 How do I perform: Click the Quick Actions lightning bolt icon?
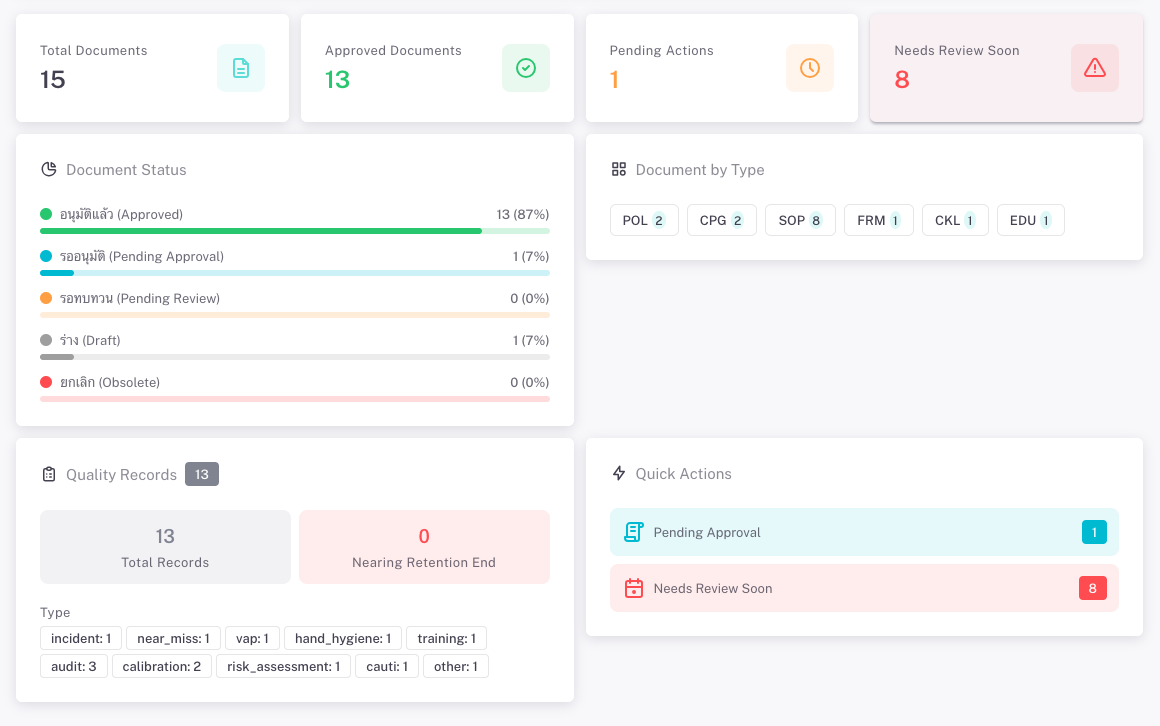pyautogui.click(x=618, y=474)
